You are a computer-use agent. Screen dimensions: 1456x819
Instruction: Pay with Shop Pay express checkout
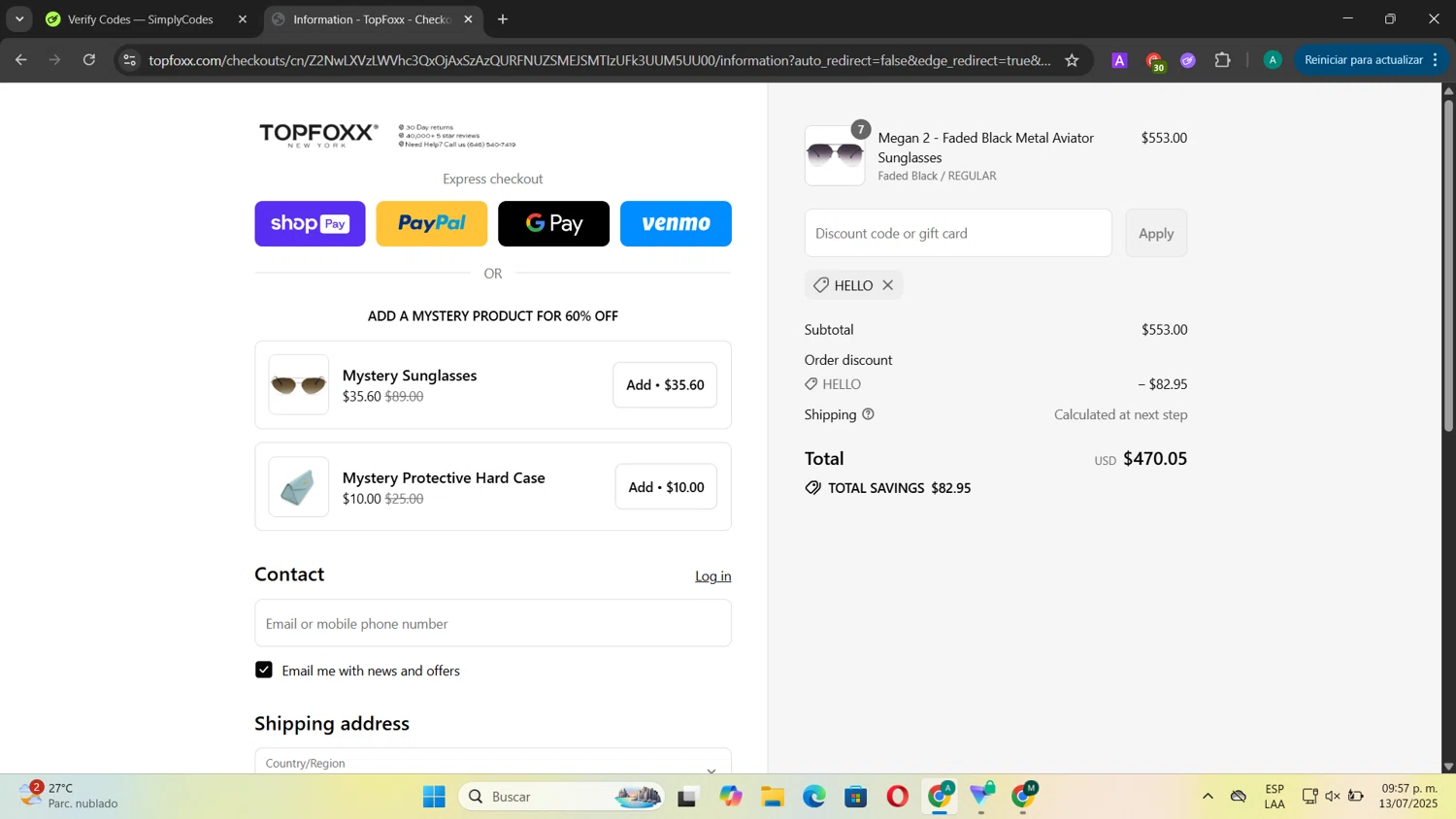coord(310,224)
